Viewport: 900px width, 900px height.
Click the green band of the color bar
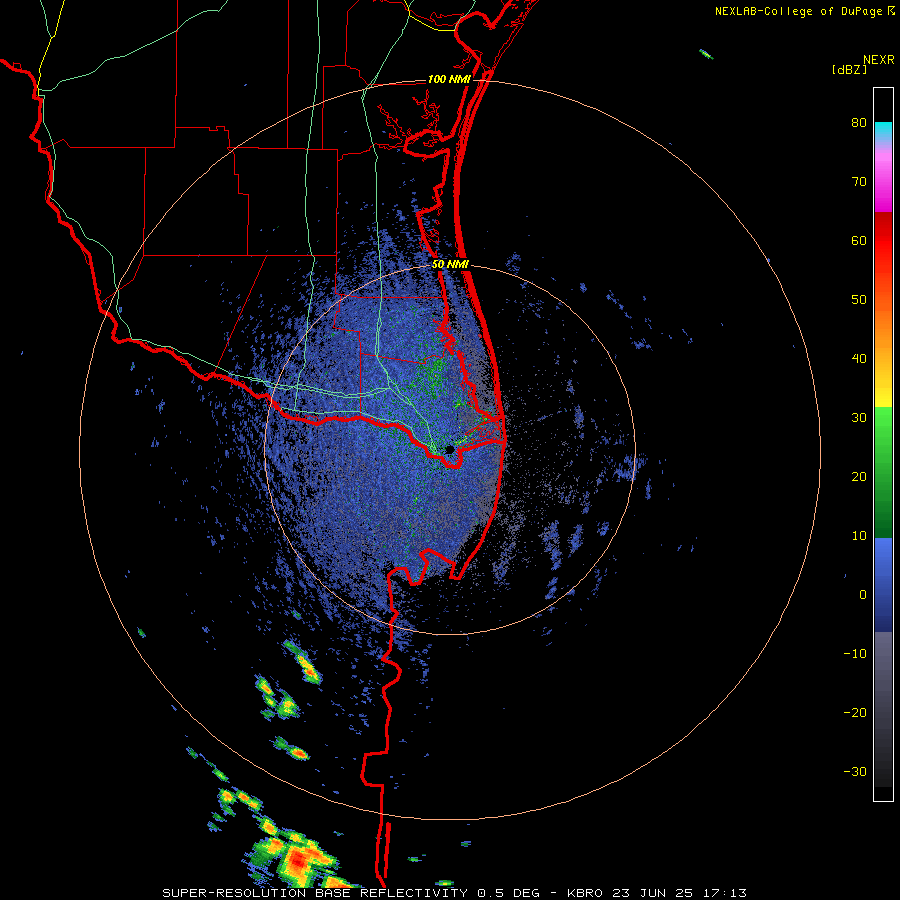883,473
